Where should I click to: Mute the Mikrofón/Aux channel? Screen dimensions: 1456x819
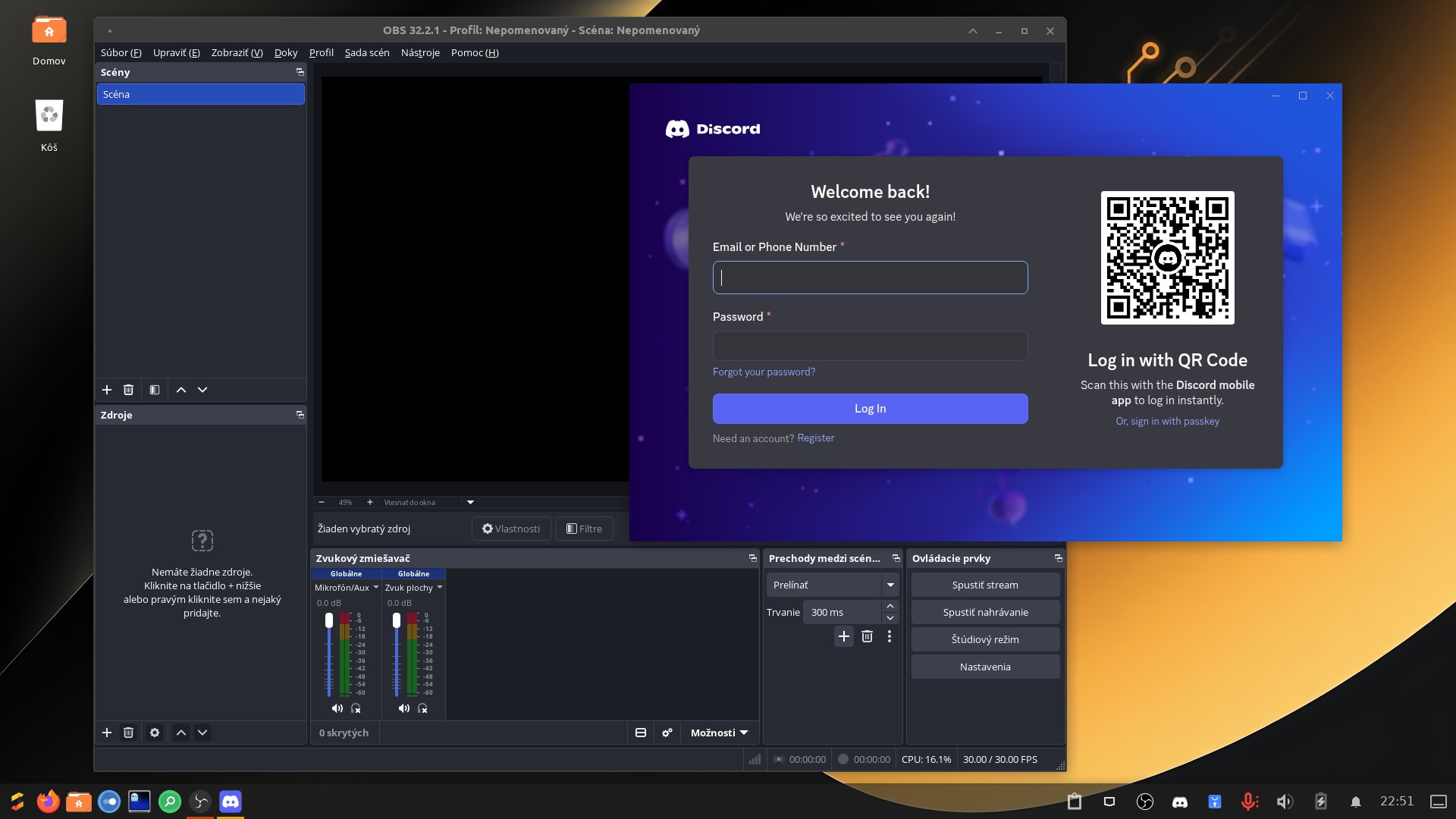(337, 708)
